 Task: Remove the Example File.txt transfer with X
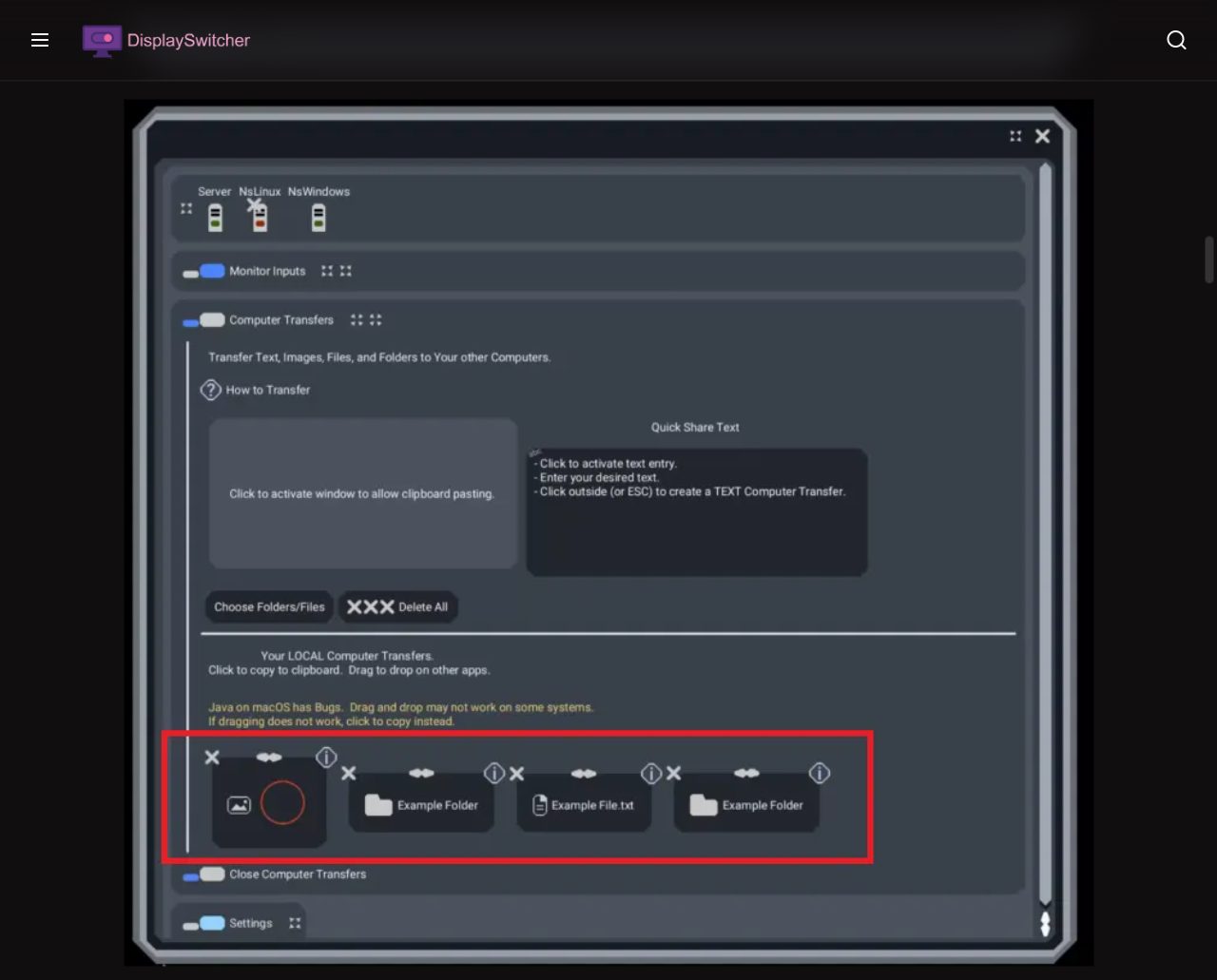(516, 774)
